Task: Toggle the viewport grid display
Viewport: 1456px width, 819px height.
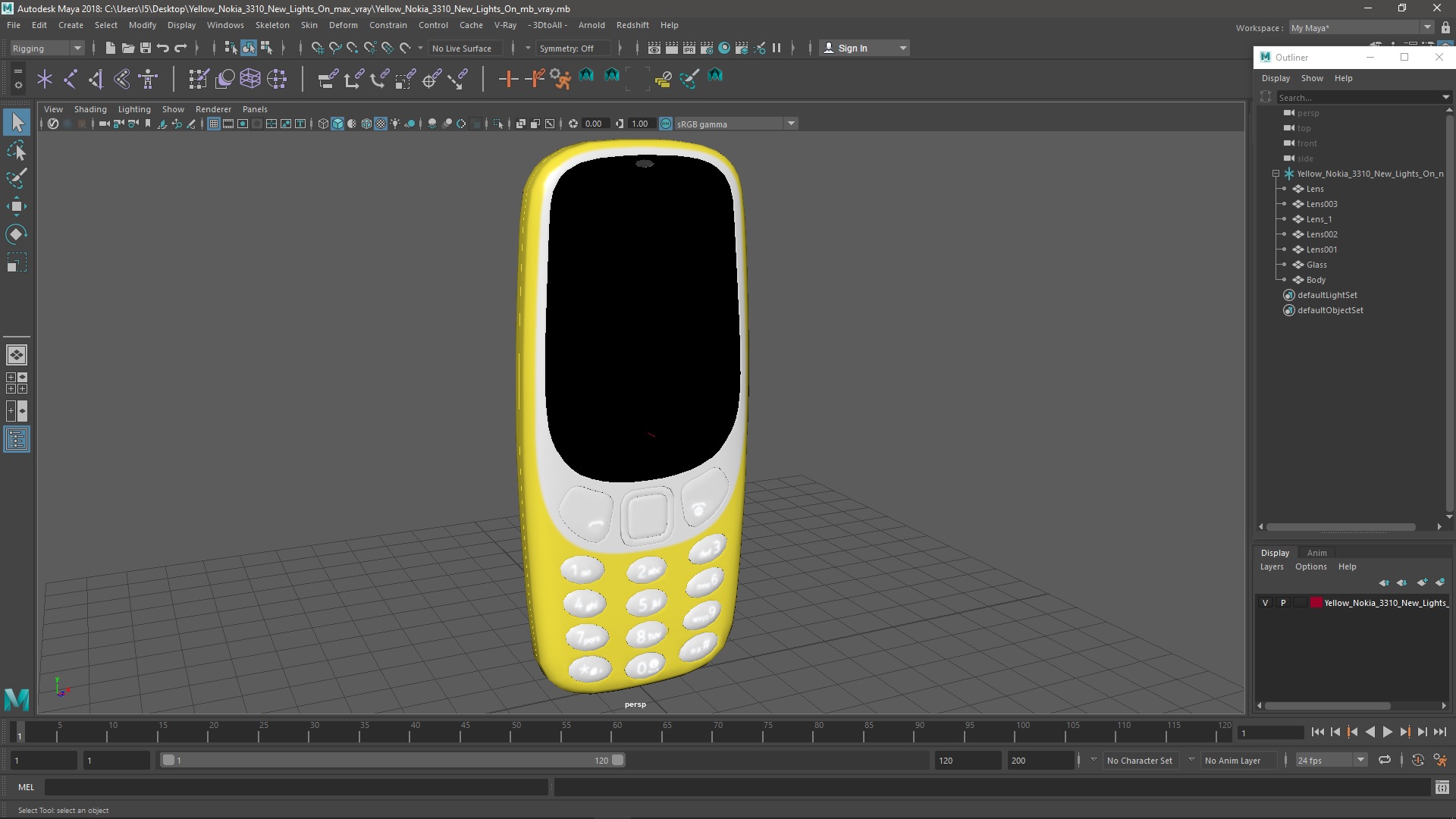Action: coord(214,124)
